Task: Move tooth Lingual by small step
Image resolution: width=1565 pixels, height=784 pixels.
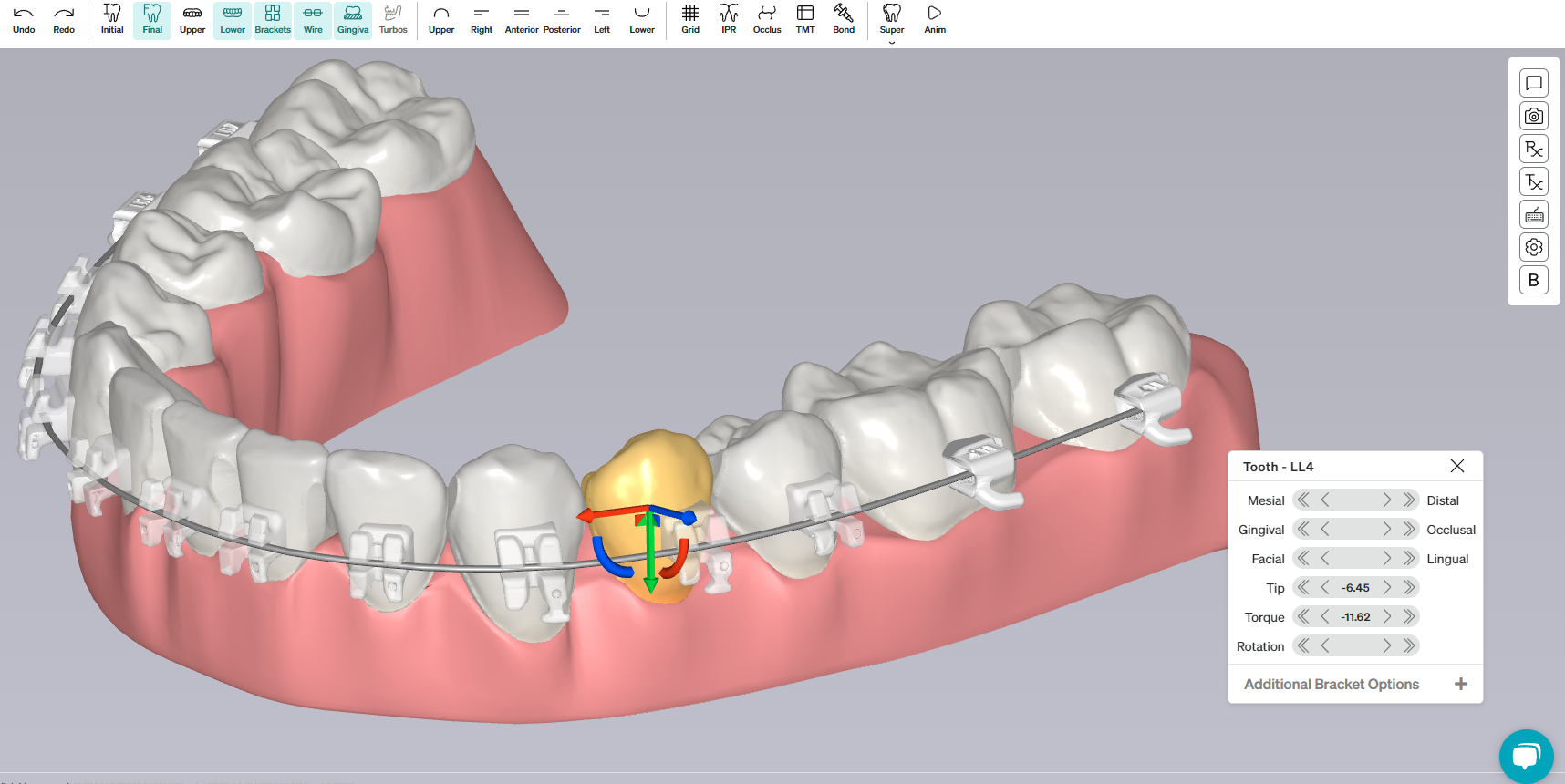Action: point(1387,558)
